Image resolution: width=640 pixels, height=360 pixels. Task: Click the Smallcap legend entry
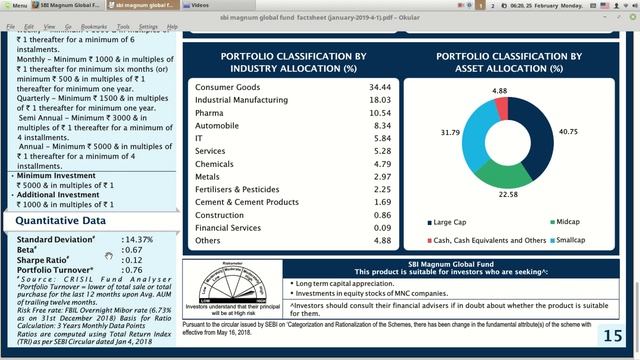tap(568, 240)
